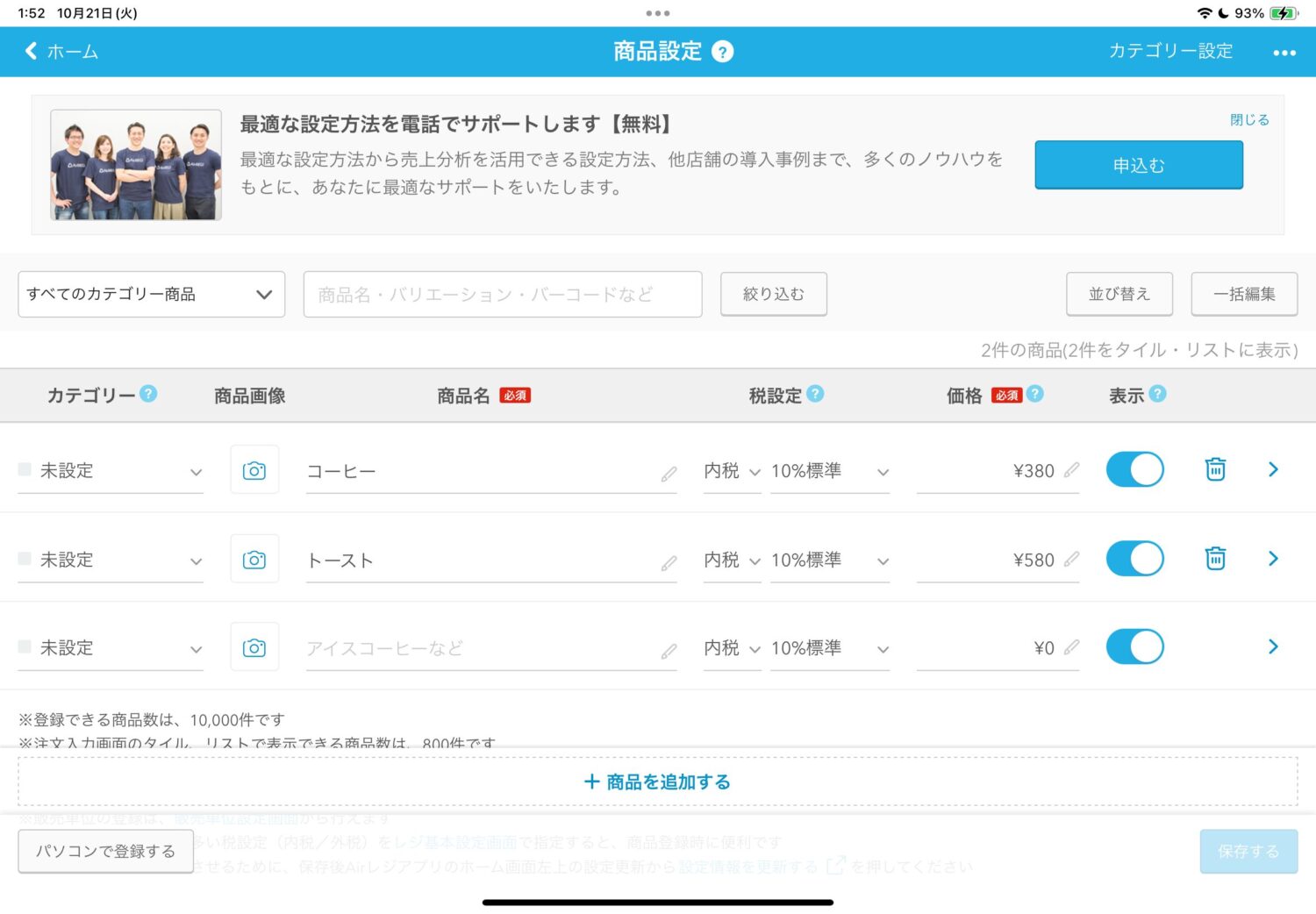Click the product search input field
The image size is (1316, 914).
click(502, 294)
